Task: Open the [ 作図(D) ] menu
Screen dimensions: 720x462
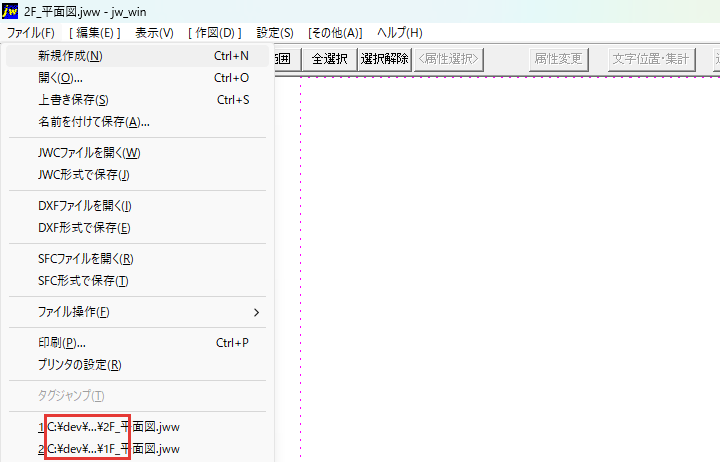Action: click(215, 33)
